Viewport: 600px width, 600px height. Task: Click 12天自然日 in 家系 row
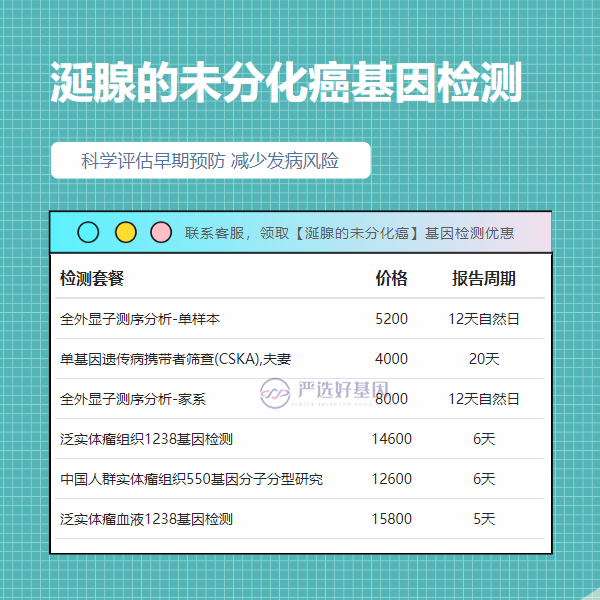484,399
